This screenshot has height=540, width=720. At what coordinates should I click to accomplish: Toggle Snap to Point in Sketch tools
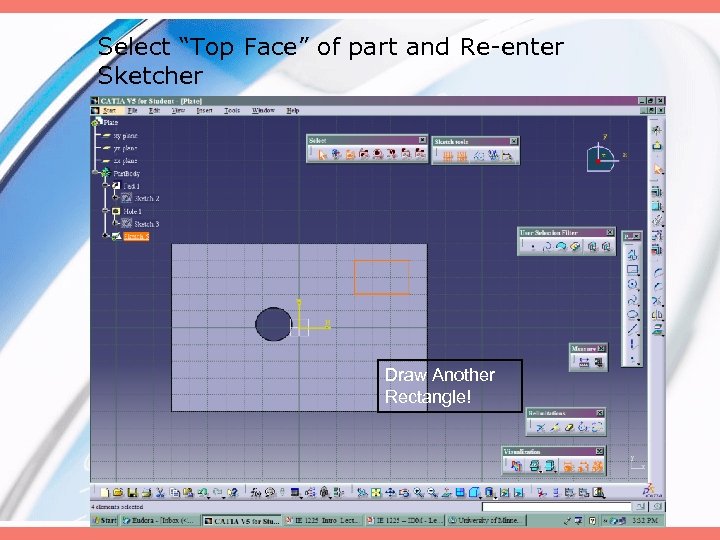click(x=462, y=156)
